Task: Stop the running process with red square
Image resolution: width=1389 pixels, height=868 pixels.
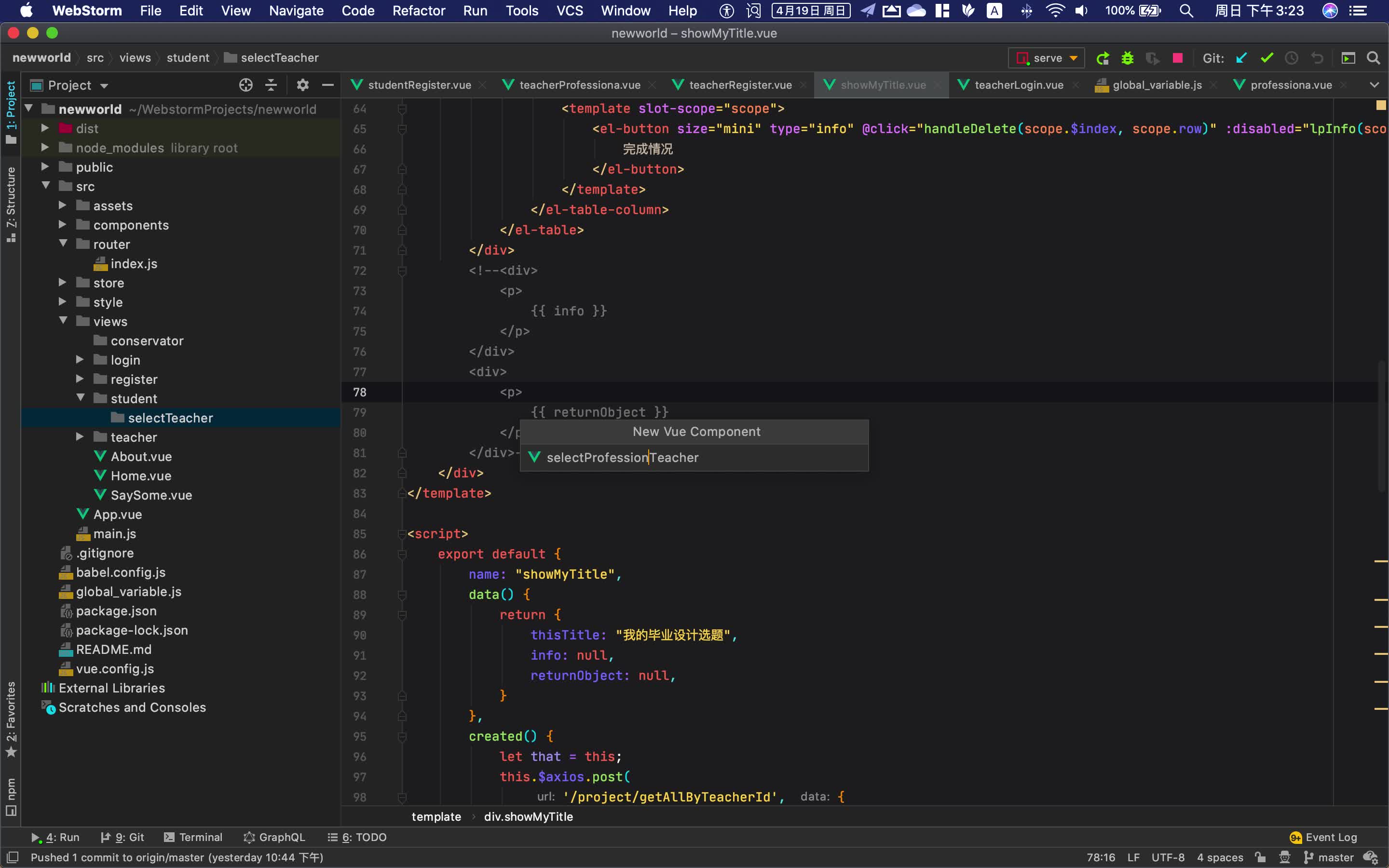Action: coord(1177,58)
